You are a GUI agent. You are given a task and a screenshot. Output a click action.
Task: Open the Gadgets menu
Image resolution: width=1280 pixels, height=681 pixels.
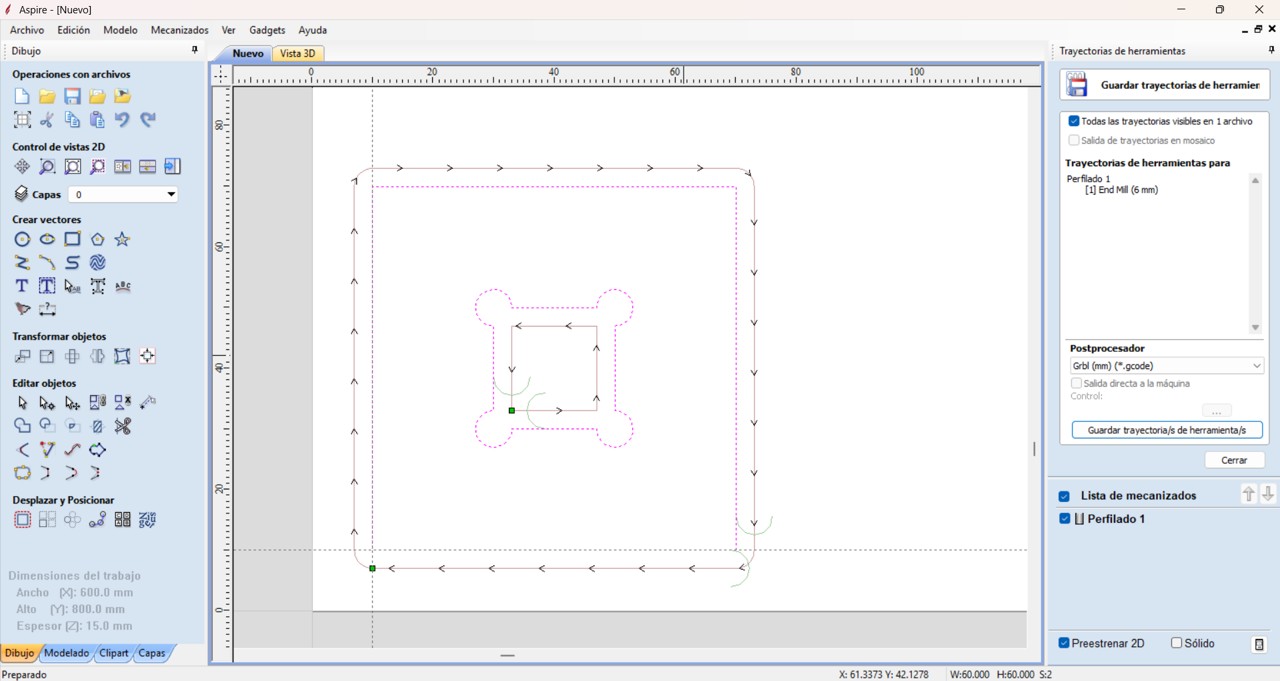(x=267, y=30)
